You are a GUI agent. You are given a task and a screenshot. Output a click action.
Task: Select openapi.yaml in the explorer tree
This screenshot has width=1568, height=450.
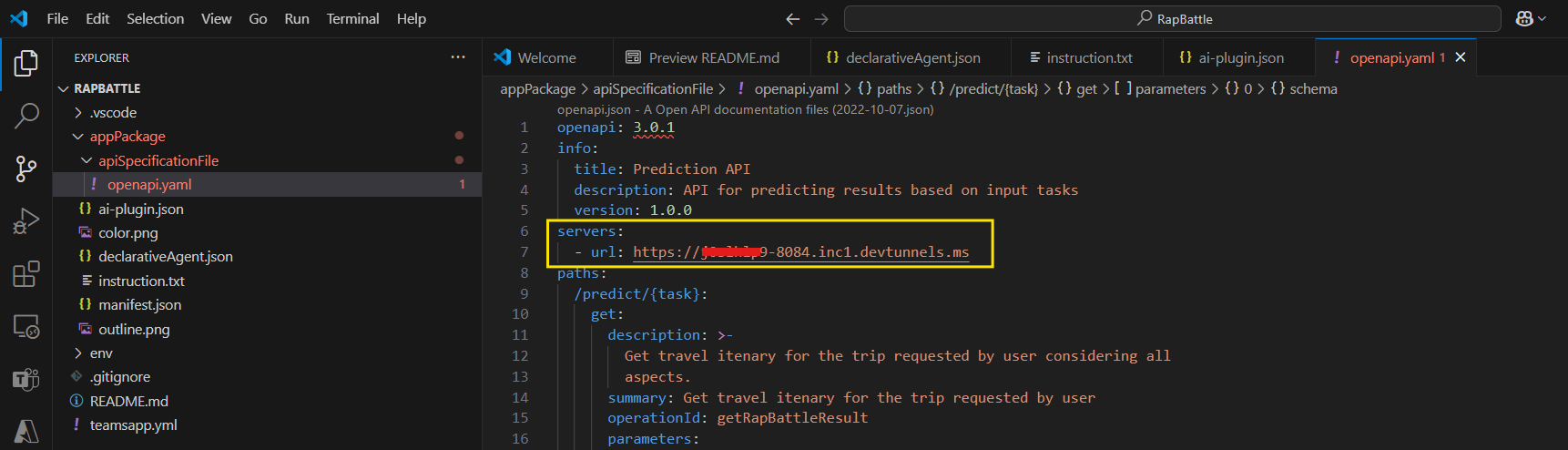pos(267,185)
